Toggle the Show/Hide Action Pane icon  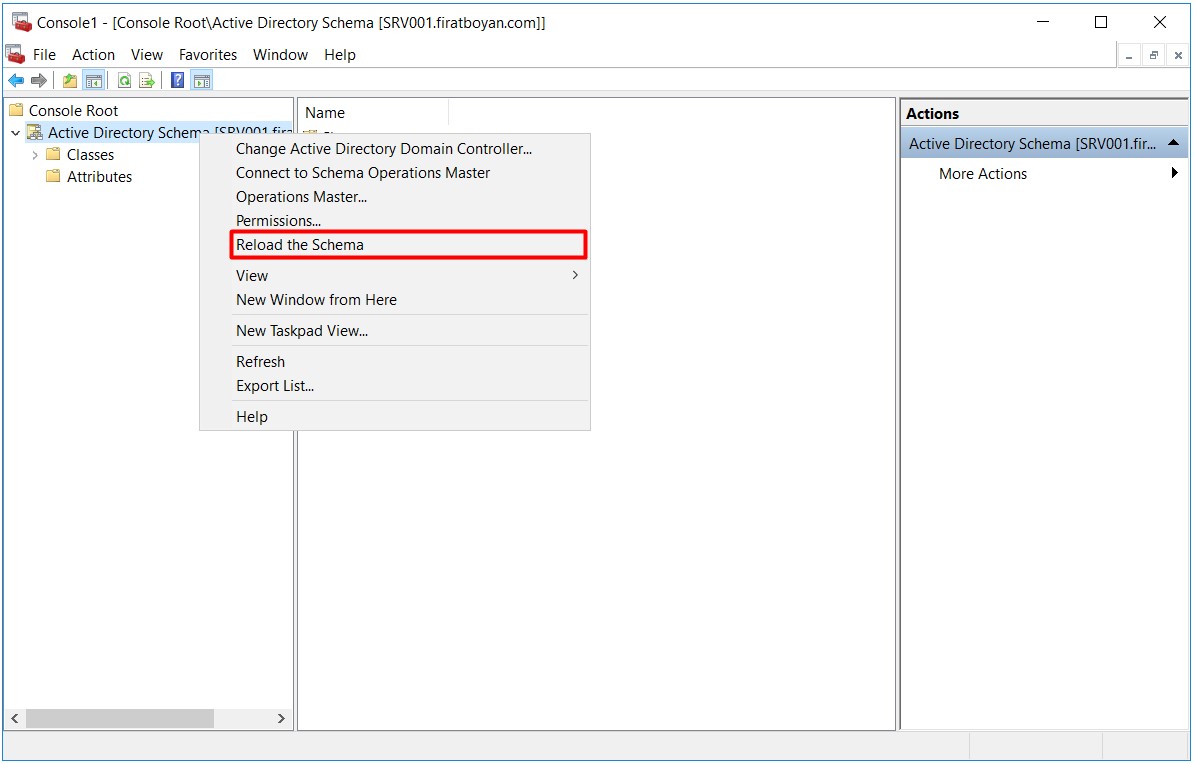tap(201, 81)
